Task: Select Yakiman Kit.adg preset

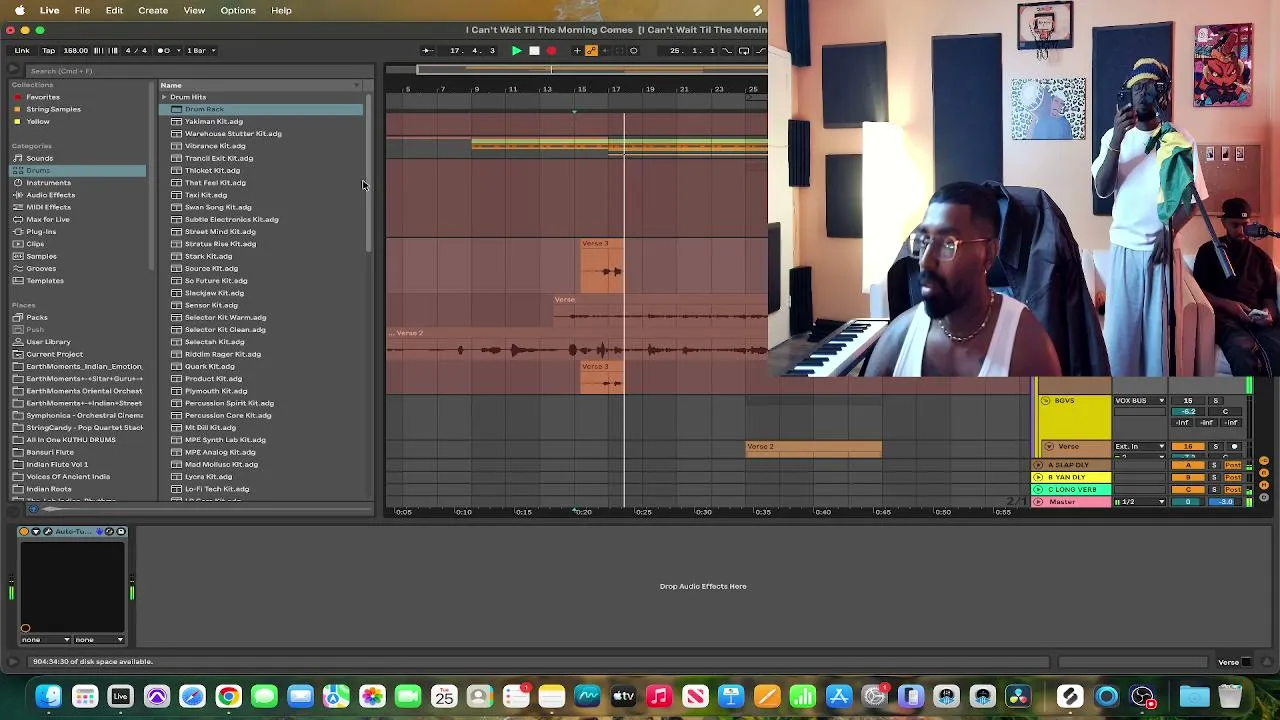Action: 213,121
